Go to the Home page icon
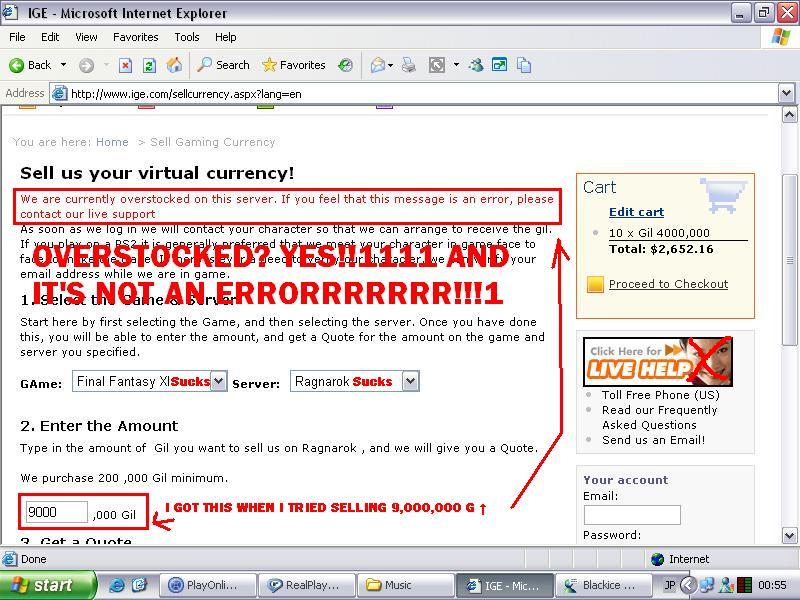The height and width of the screenshot is (600, 800). 174,65
